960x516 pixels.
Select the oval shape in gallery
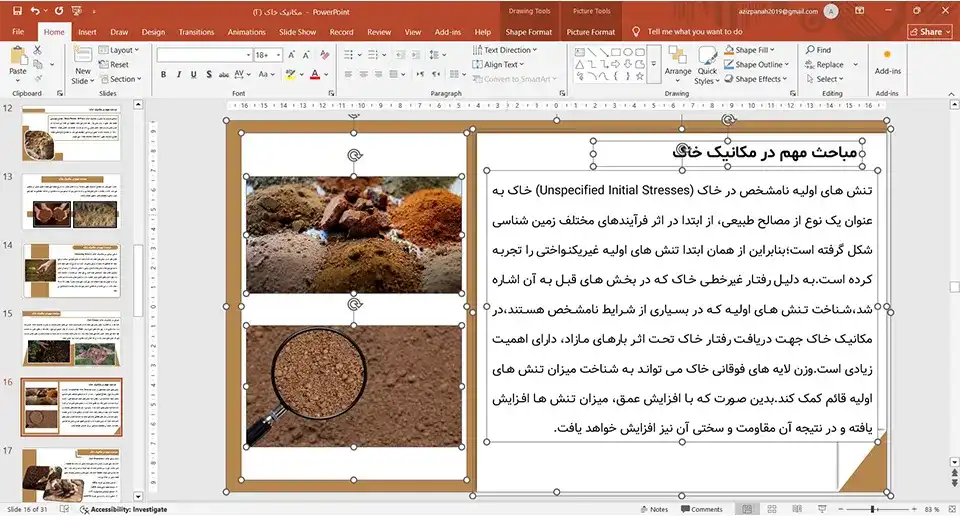click(628, 52)
